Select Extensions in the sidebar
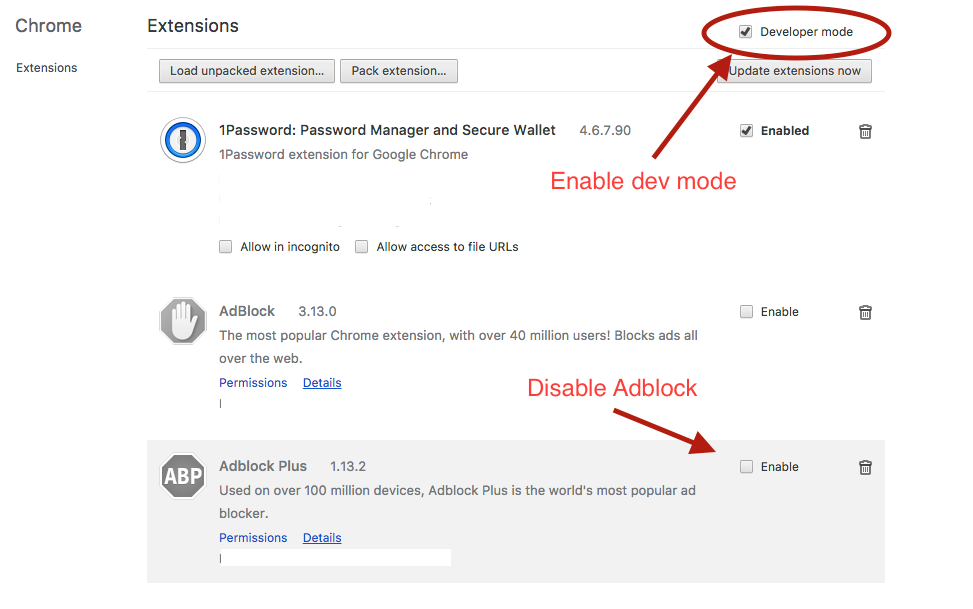 (x=46, y=67)
